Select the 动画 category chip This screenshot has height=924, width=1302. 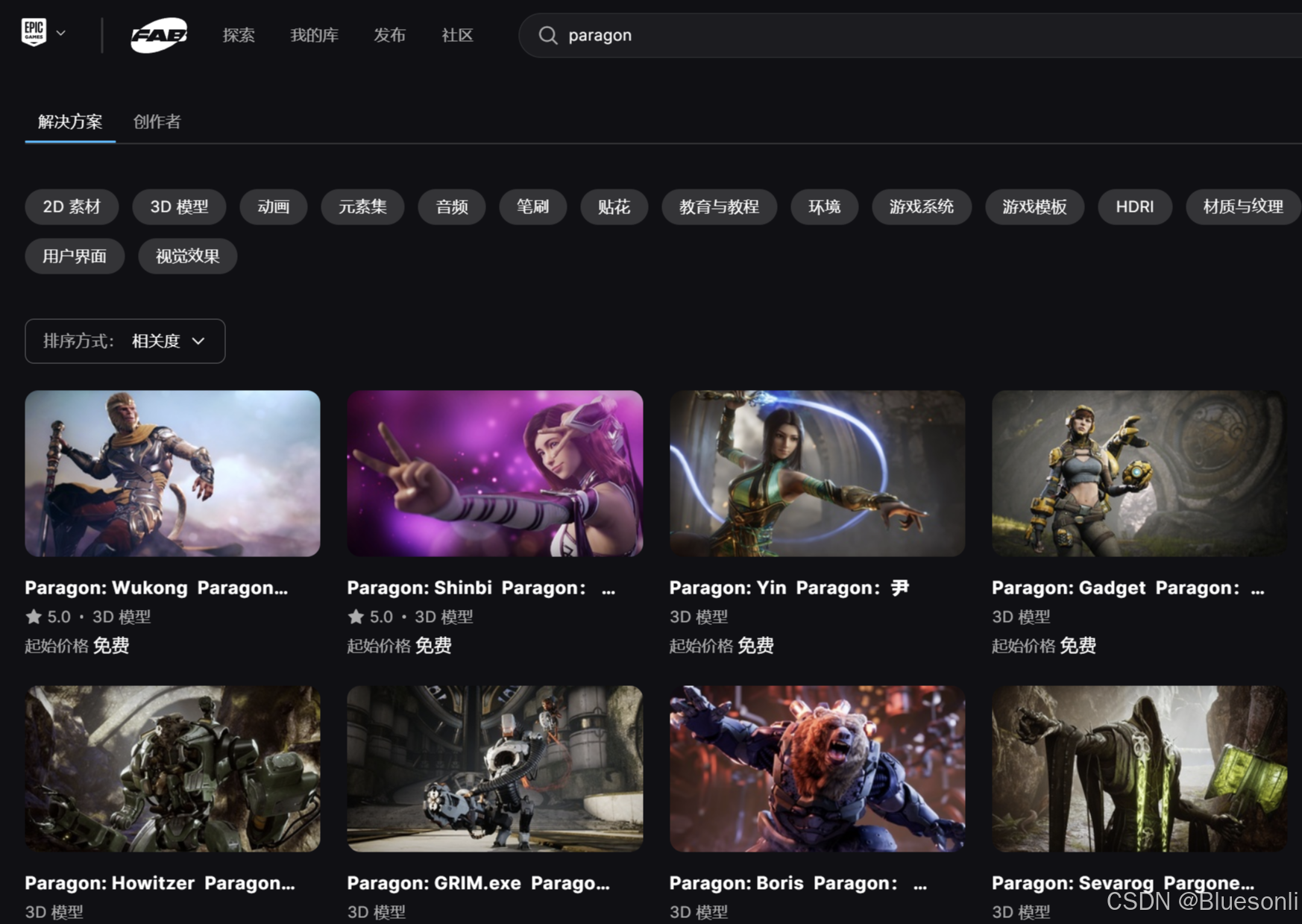274,207
